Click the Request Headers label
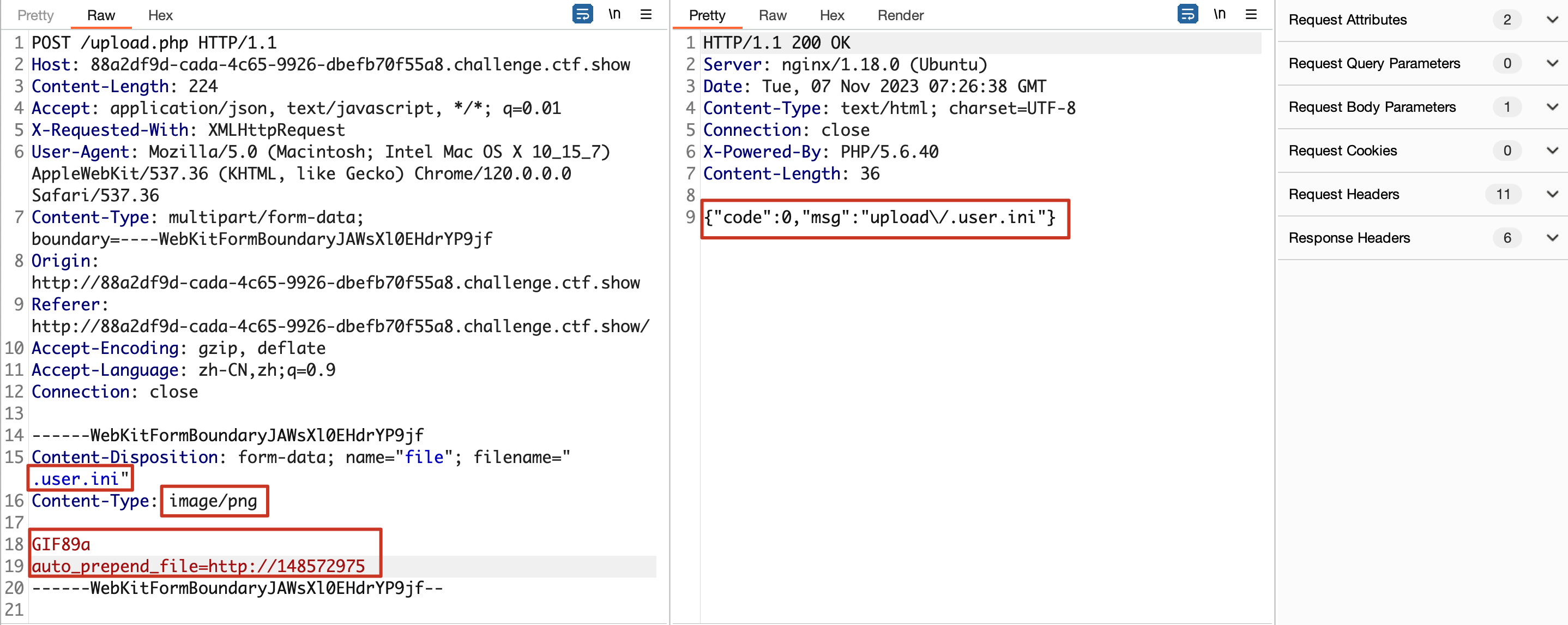The width and height of the screenshot is (1568, 625). tap(1344, 194)
